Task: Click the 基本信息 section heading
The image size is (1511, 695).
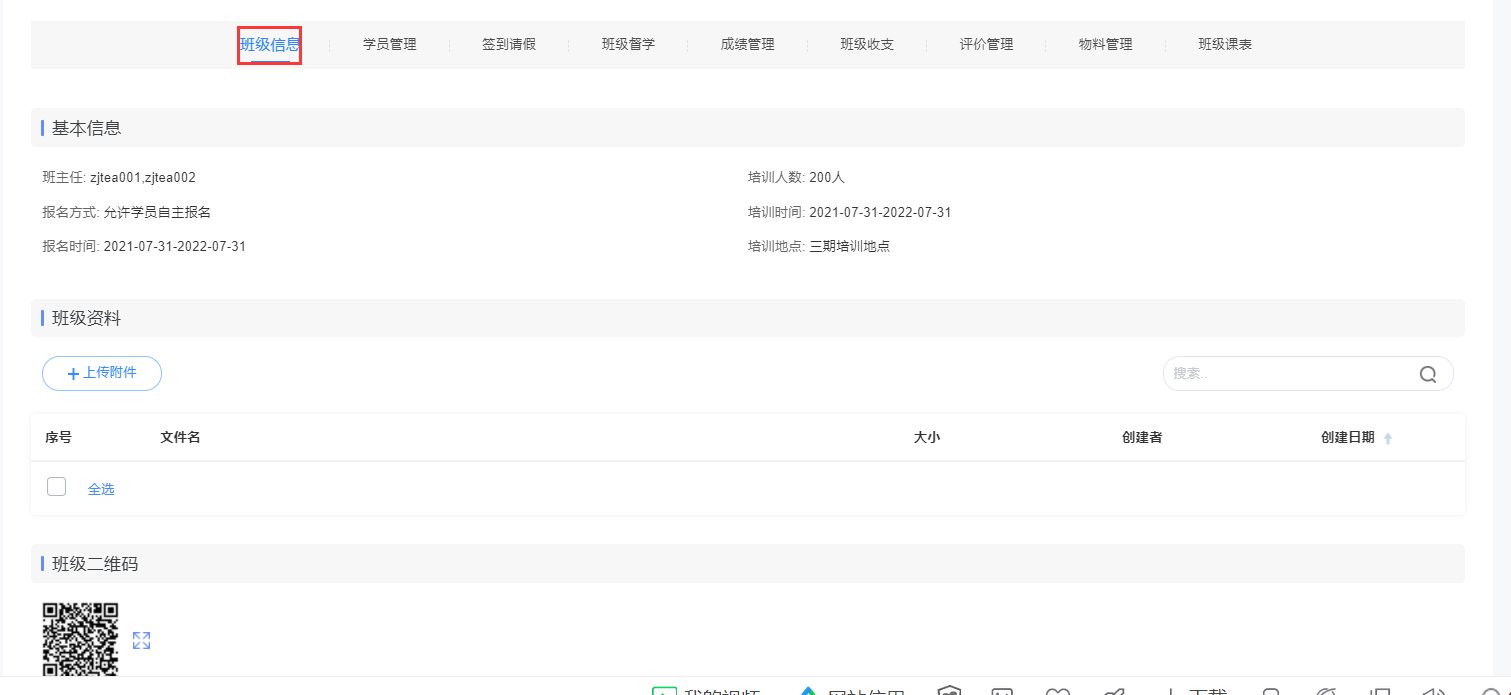Action: coord(87,128)
